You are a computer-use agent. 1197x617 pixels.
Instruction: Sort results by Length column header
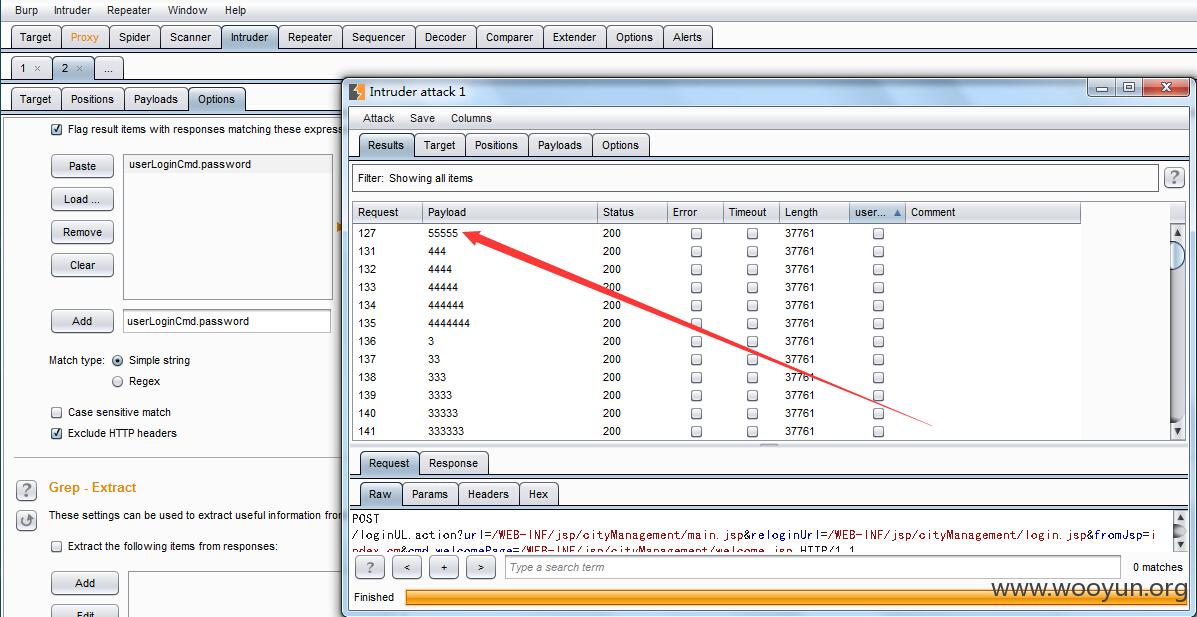coord(813,212)
